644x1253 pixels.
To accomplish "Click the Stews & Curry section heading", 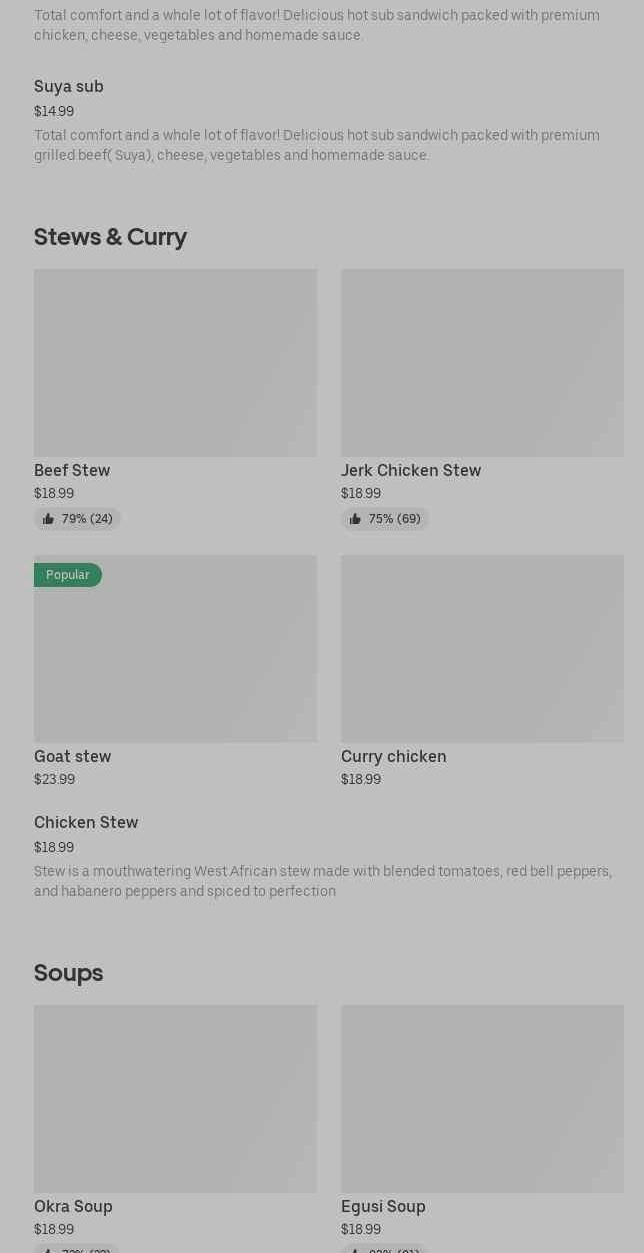I will [110, 237].
